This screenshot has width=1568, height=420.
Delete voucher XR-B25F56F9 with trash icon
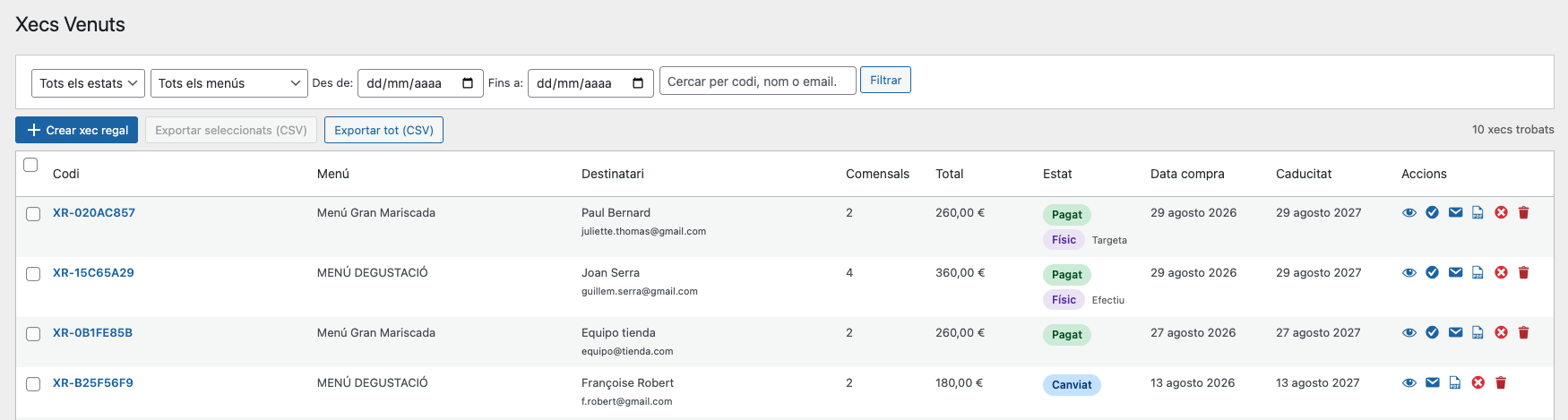coord(1501,382)
